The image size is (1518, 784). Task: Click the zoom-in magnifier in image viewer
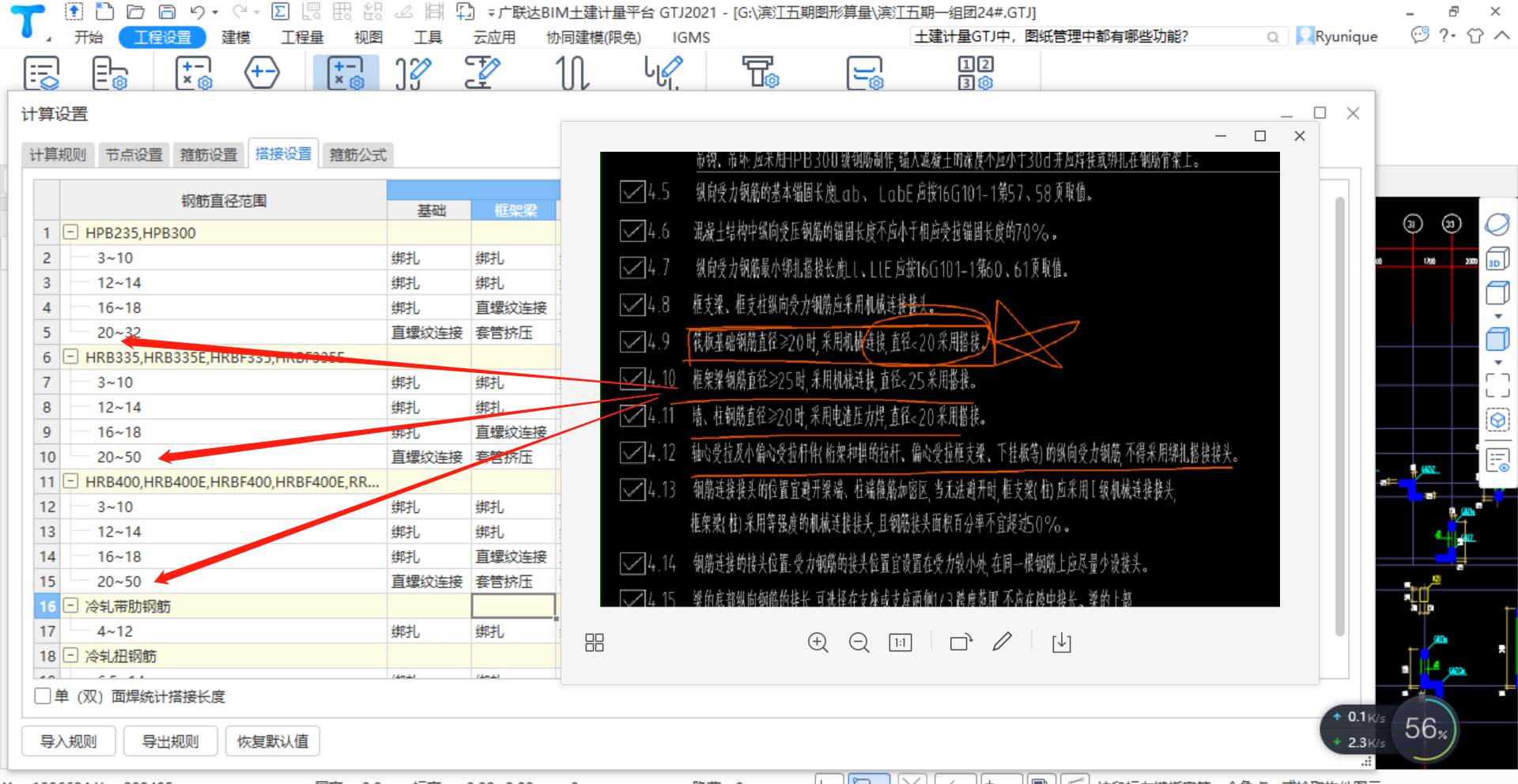click(818, 643)
